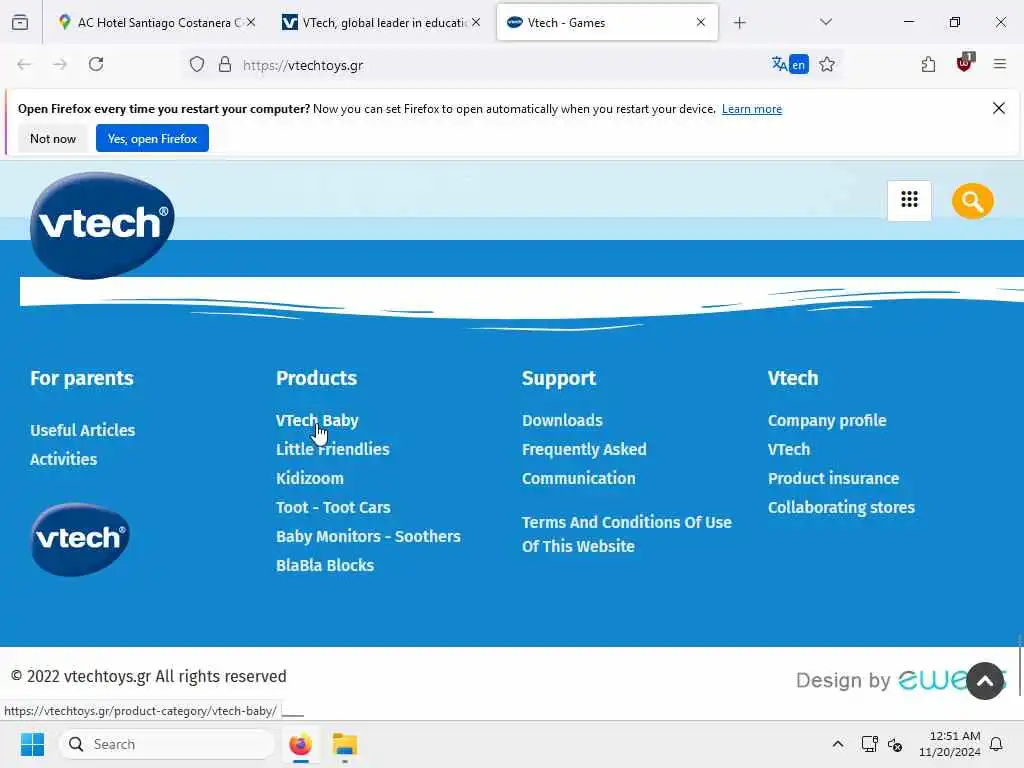
Task: Open the page translation icon
Action: click(790, 64)
